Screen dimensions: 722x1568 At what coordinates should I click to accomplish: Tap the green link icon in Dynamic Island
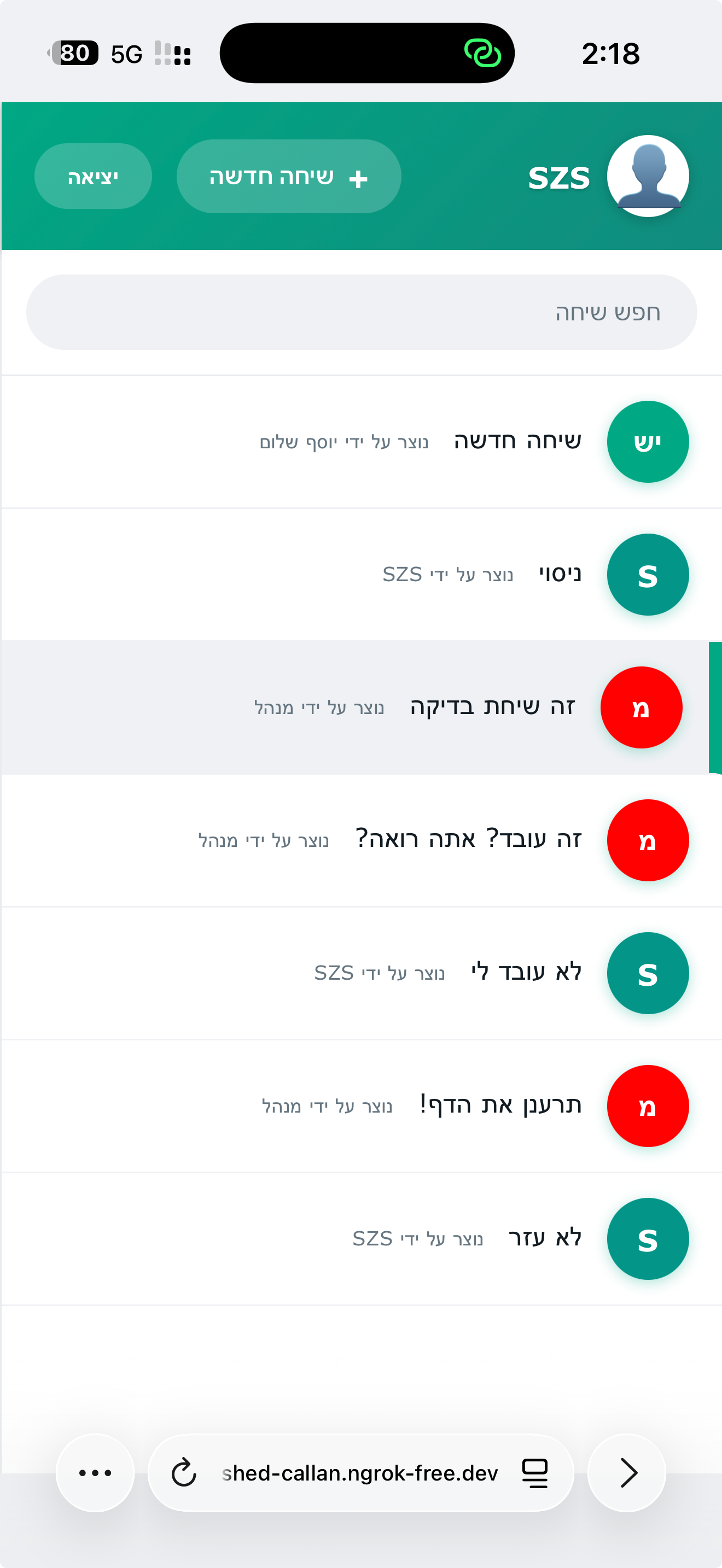(483, 53)
